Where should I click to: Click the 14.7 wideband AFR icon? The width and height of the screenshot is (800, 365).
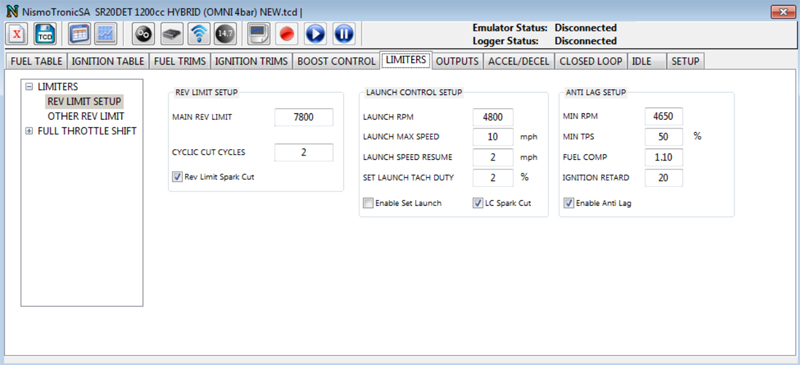[225, 34]
